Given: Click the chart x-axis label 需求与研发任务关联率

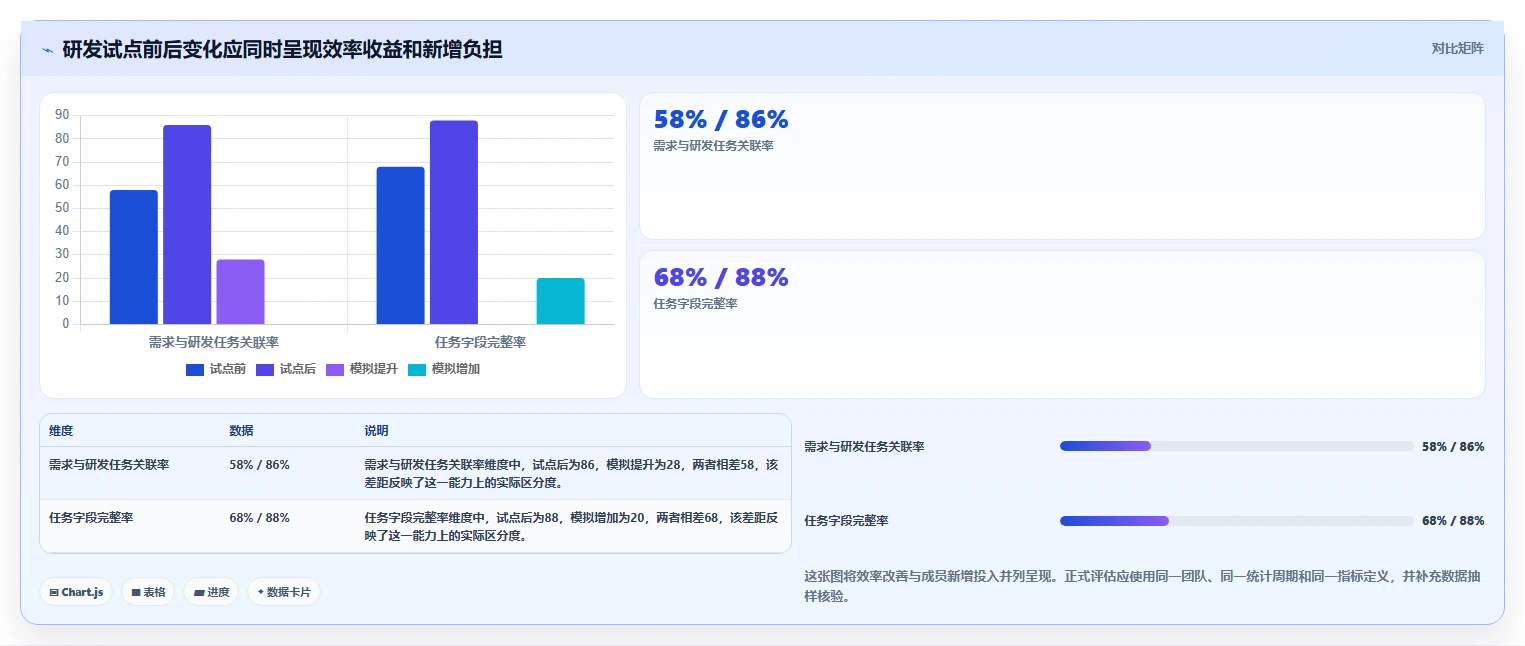Looking at the screenshot, I should (214, 342).
